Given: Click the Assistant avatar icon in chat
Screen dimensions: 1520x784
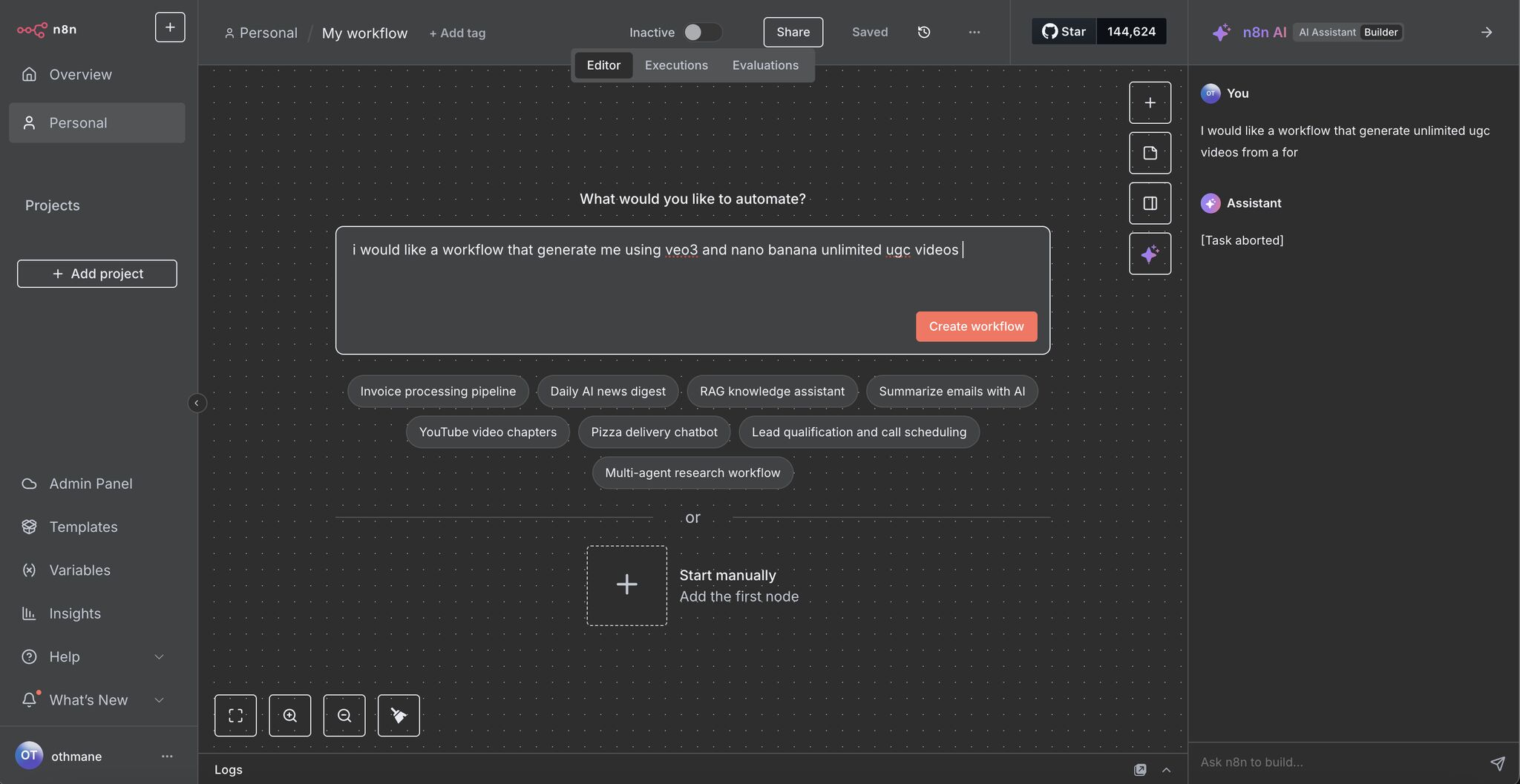Looking at the screenshot, I should 1211,203.
